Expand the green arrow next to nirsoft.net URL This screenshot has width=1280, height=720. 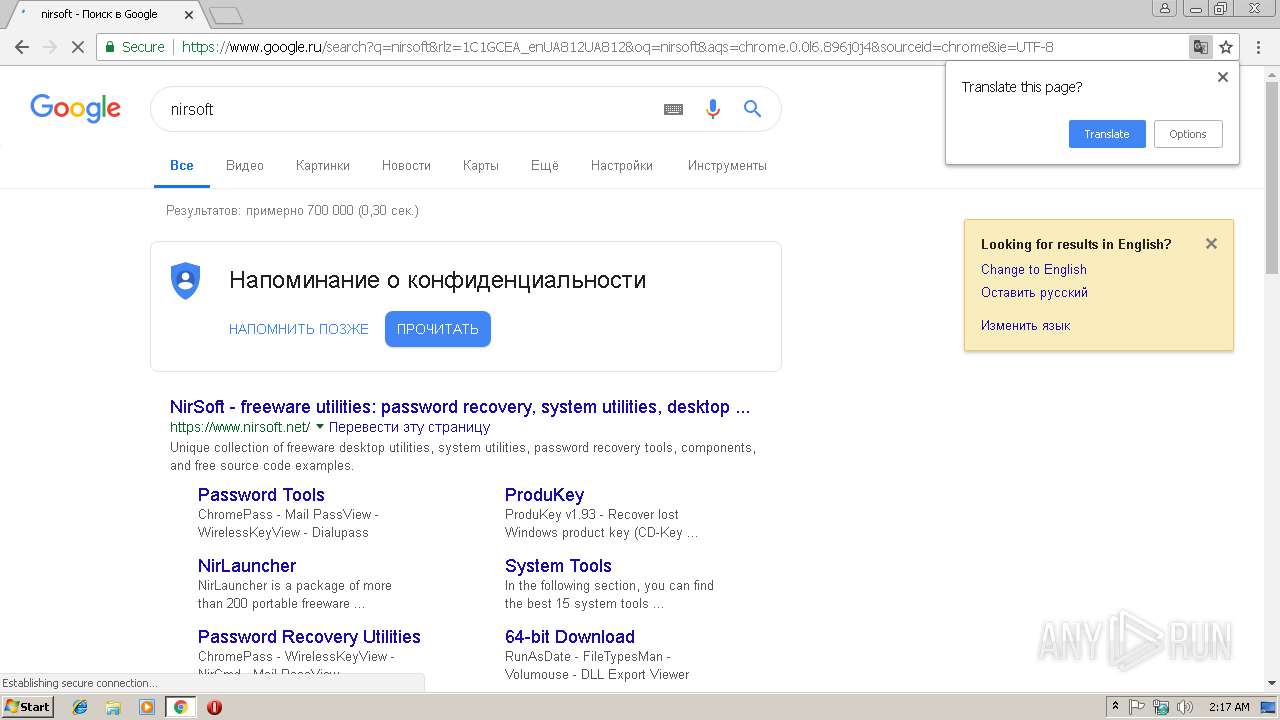pyautogui.click(x=320, y=427)
